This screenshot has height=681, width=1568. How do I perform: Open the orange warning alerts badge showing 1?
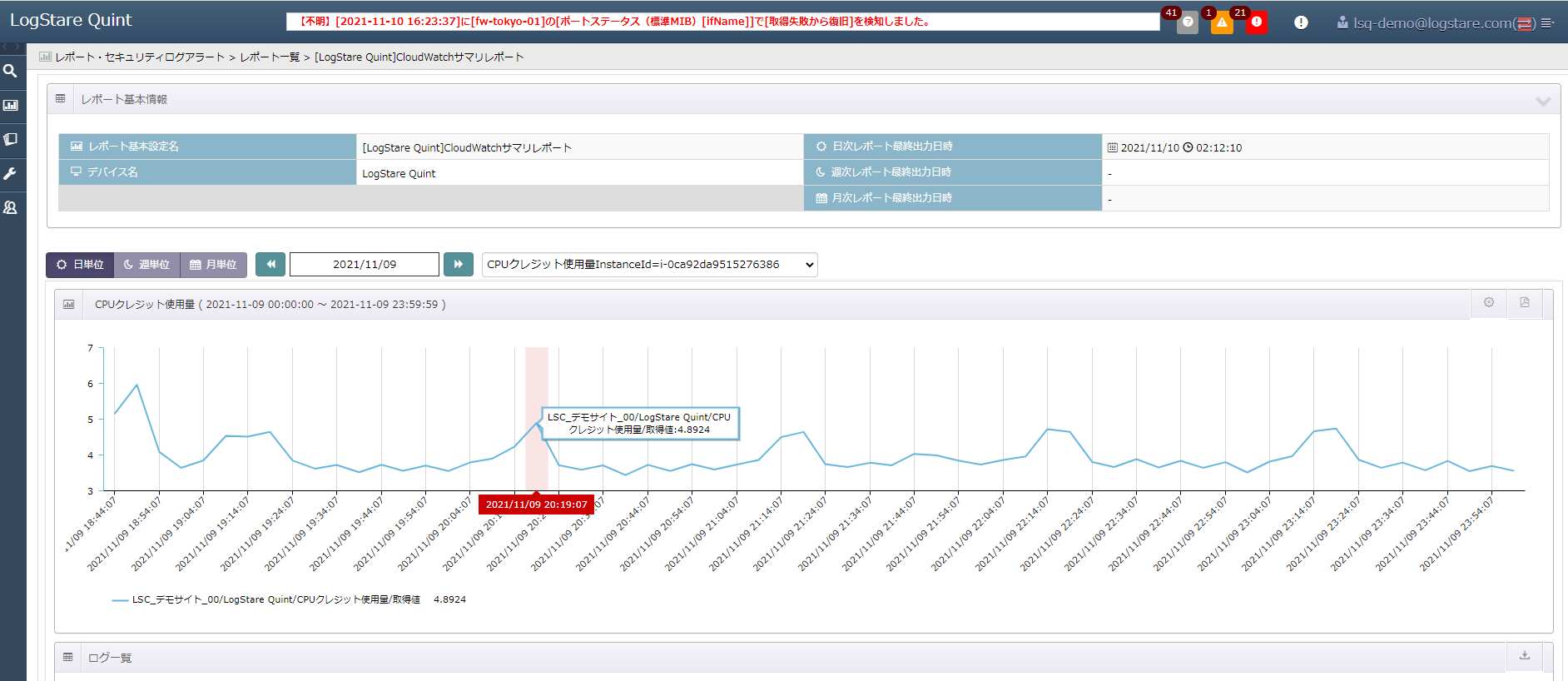[1222, 22]
